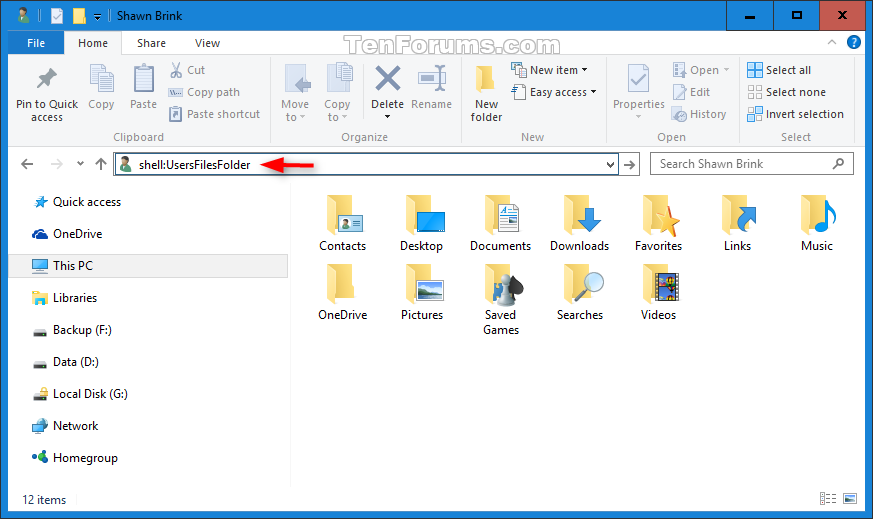Screen dimensions: 873x519
Task: Click the Properties checkmark icon
Action: [x=639, y=79]
